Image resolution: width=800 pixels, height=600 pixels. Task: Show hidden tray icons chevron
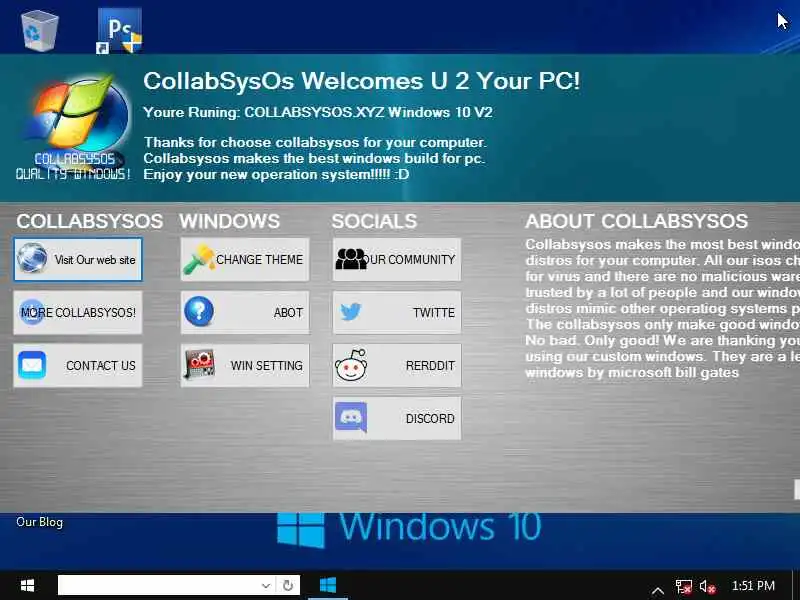658,591
